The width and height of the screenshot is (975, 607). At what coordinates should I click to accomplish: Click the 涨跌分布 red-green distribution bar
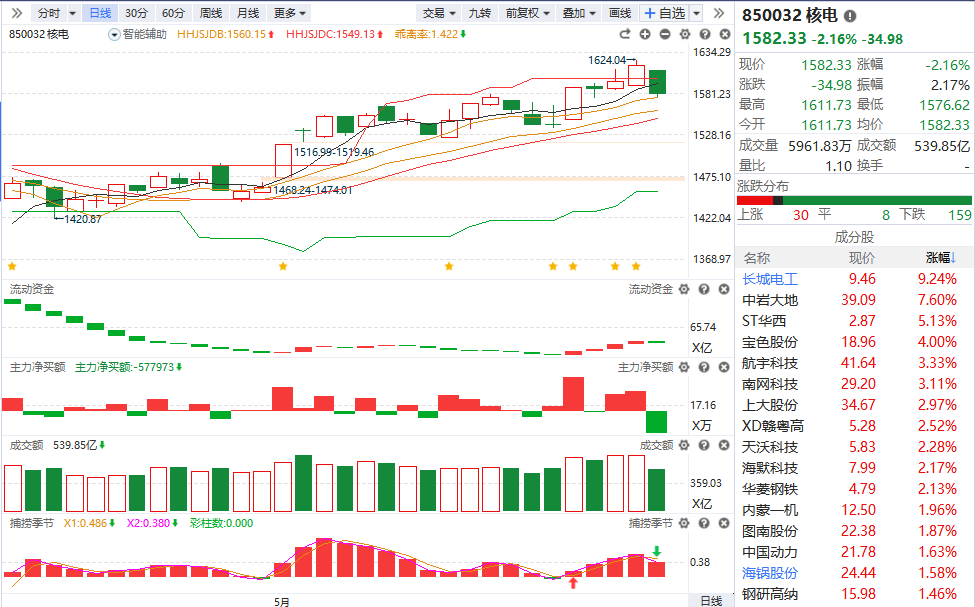tap(854, 200)
